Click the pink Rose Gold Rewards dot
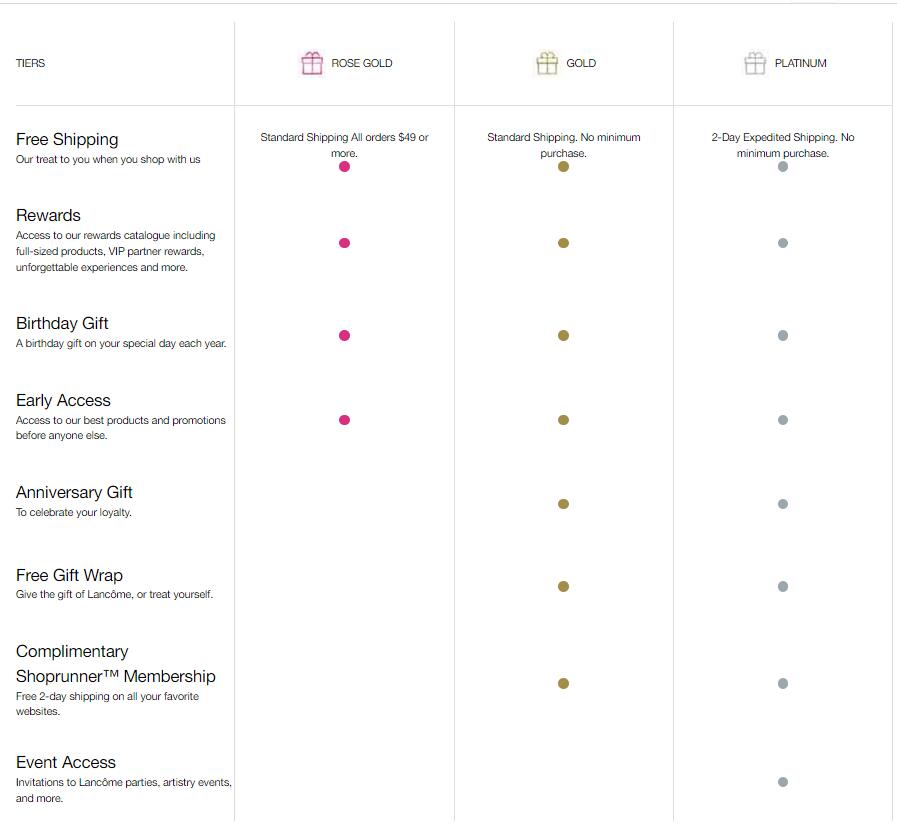 [x=344, y=243]
